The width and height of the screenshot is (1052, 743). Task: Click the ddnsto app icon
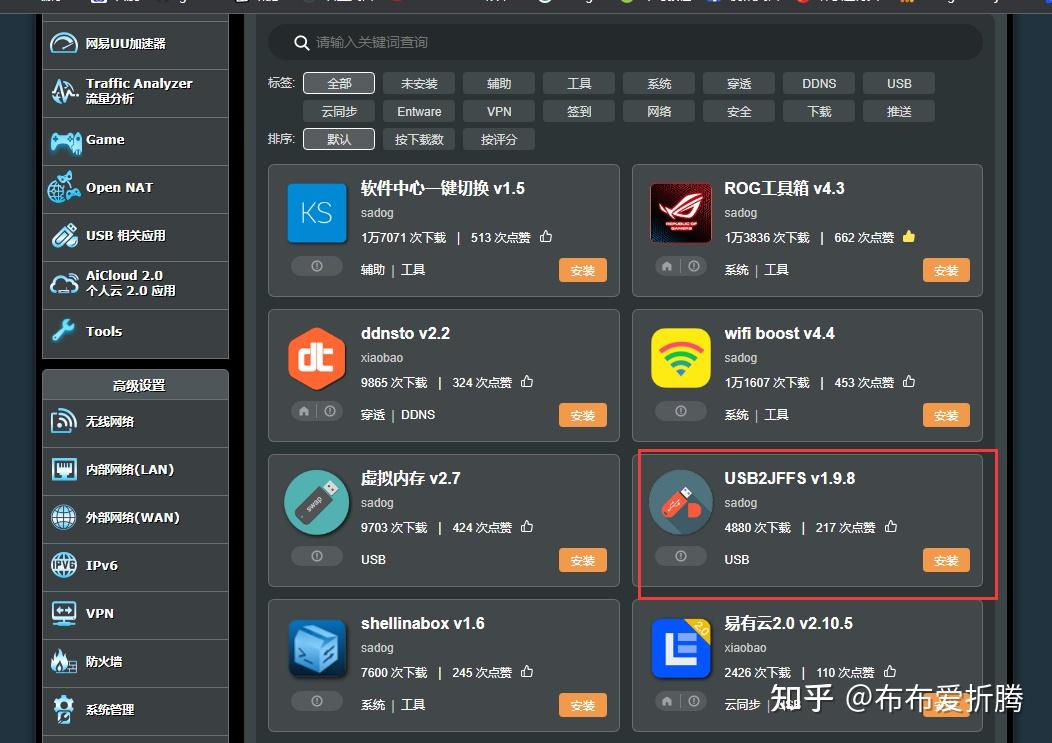click(317, 358)
